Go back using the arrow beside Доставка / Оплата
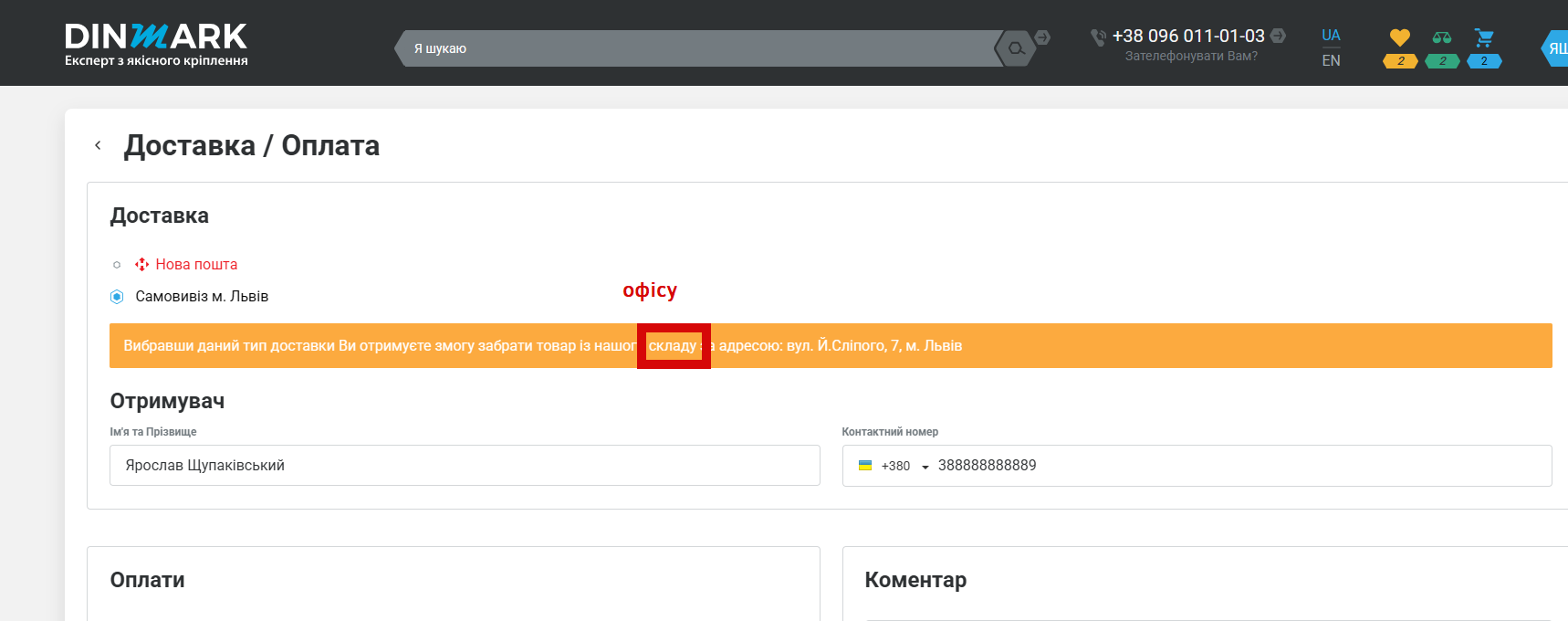The image size is (1568, 621). pos(98,145)
